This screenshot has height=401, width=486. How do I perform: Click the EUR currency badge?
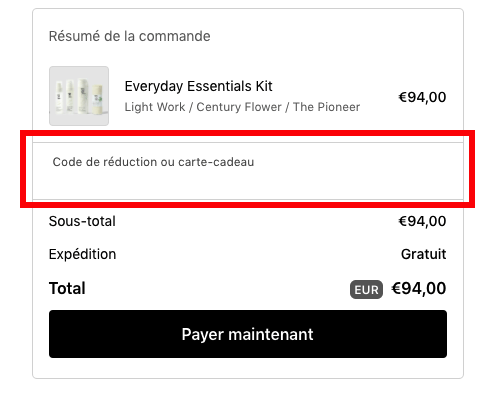click(366, 290)
